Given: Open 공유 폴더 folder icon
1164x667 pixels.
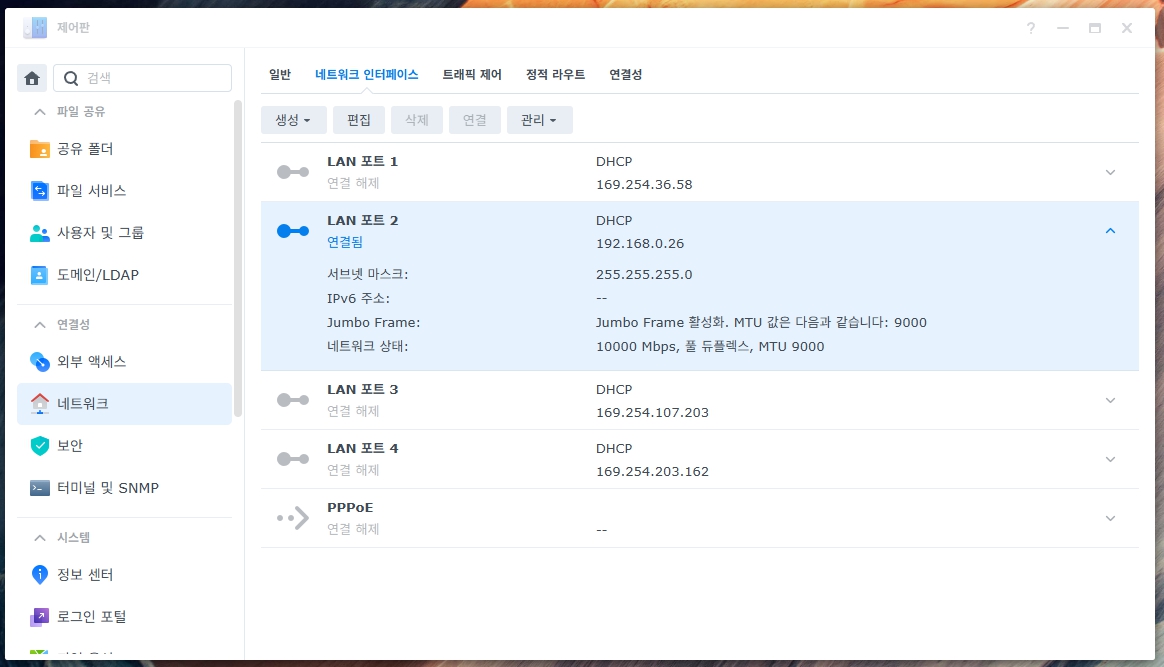Looking at the screenshot, I should coord(40,149).
